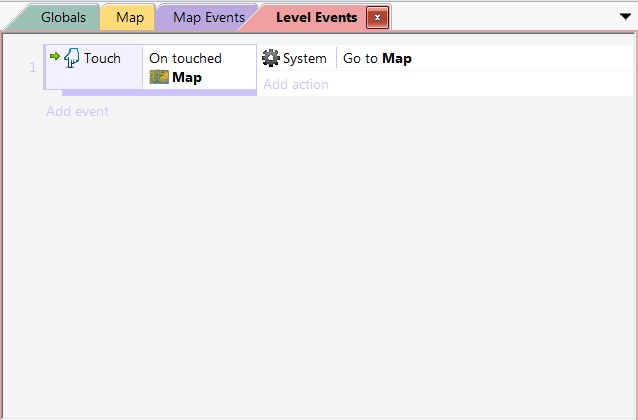Switch to the Globals tab

[x=63, y=18]
